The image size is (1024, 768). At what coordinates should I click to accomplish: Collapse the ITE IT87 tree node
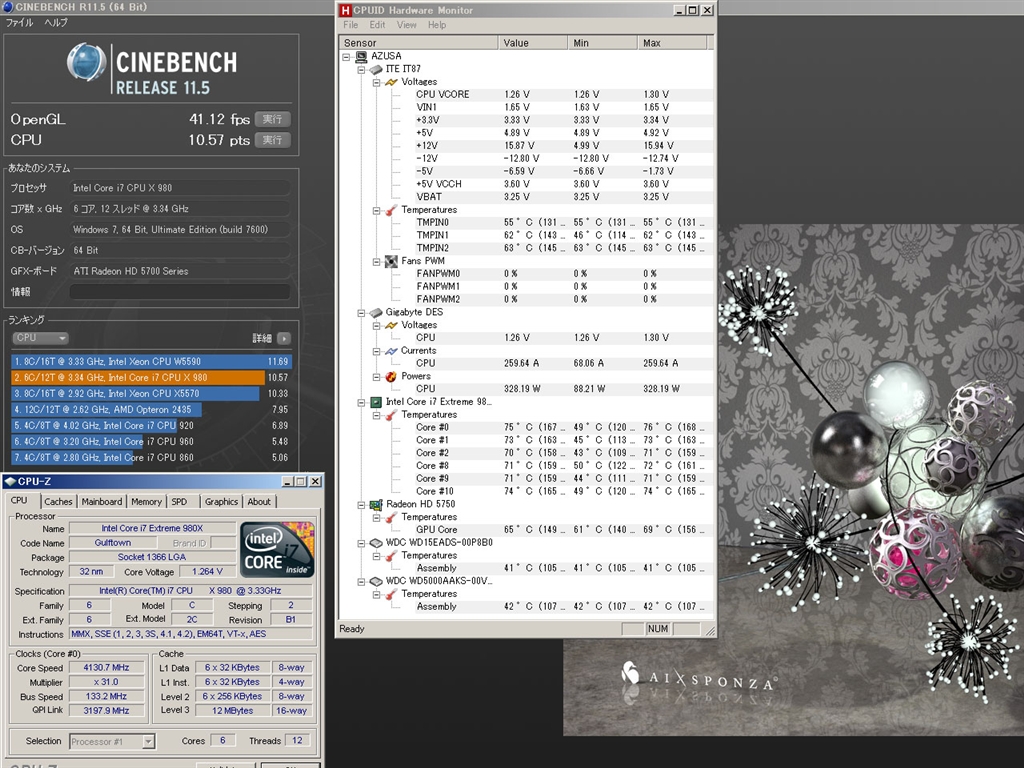tap(362, 69)
